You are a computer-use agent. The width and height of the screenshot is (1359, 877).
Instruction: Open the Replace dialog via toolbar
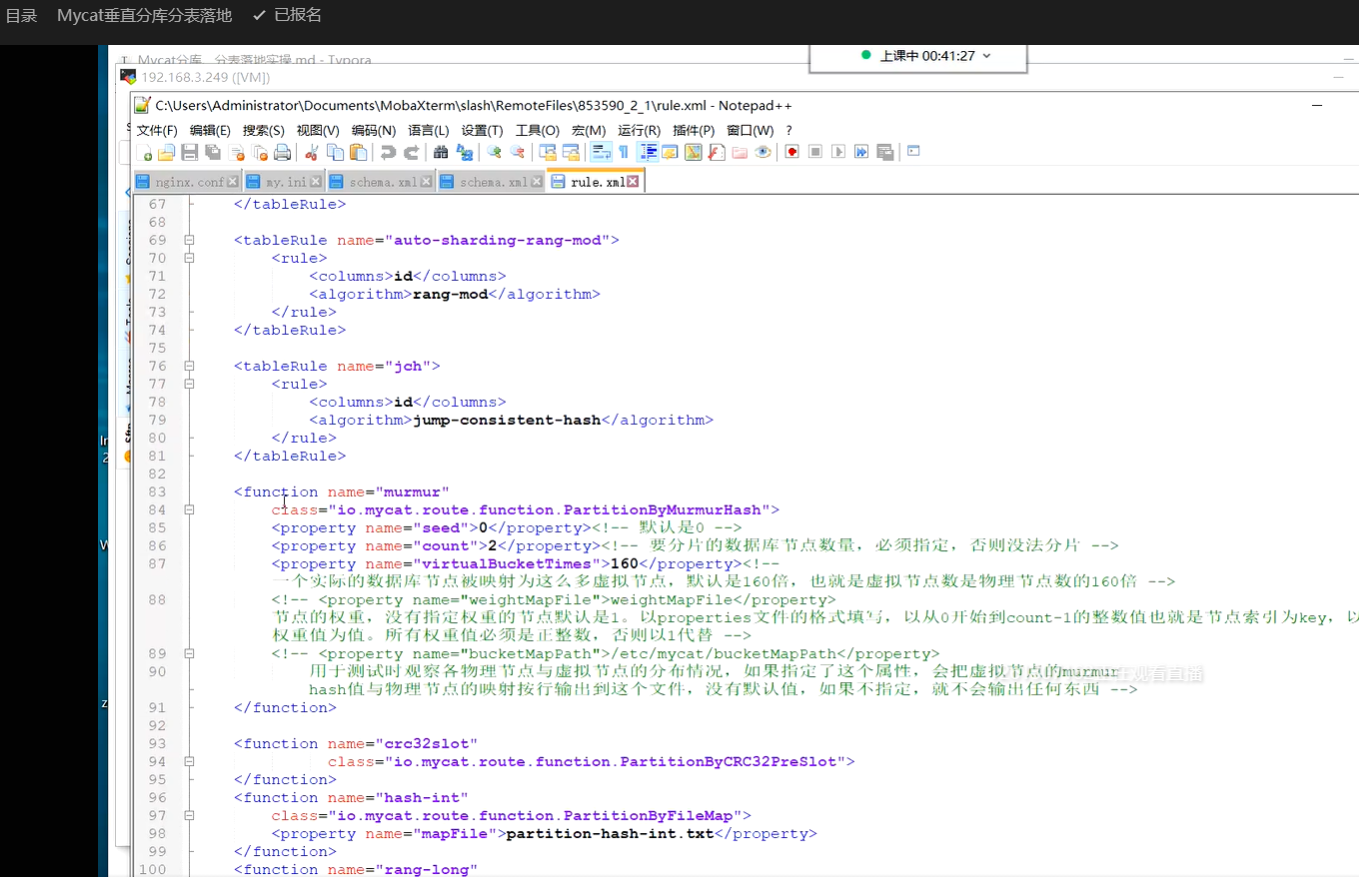pos(463,152)
